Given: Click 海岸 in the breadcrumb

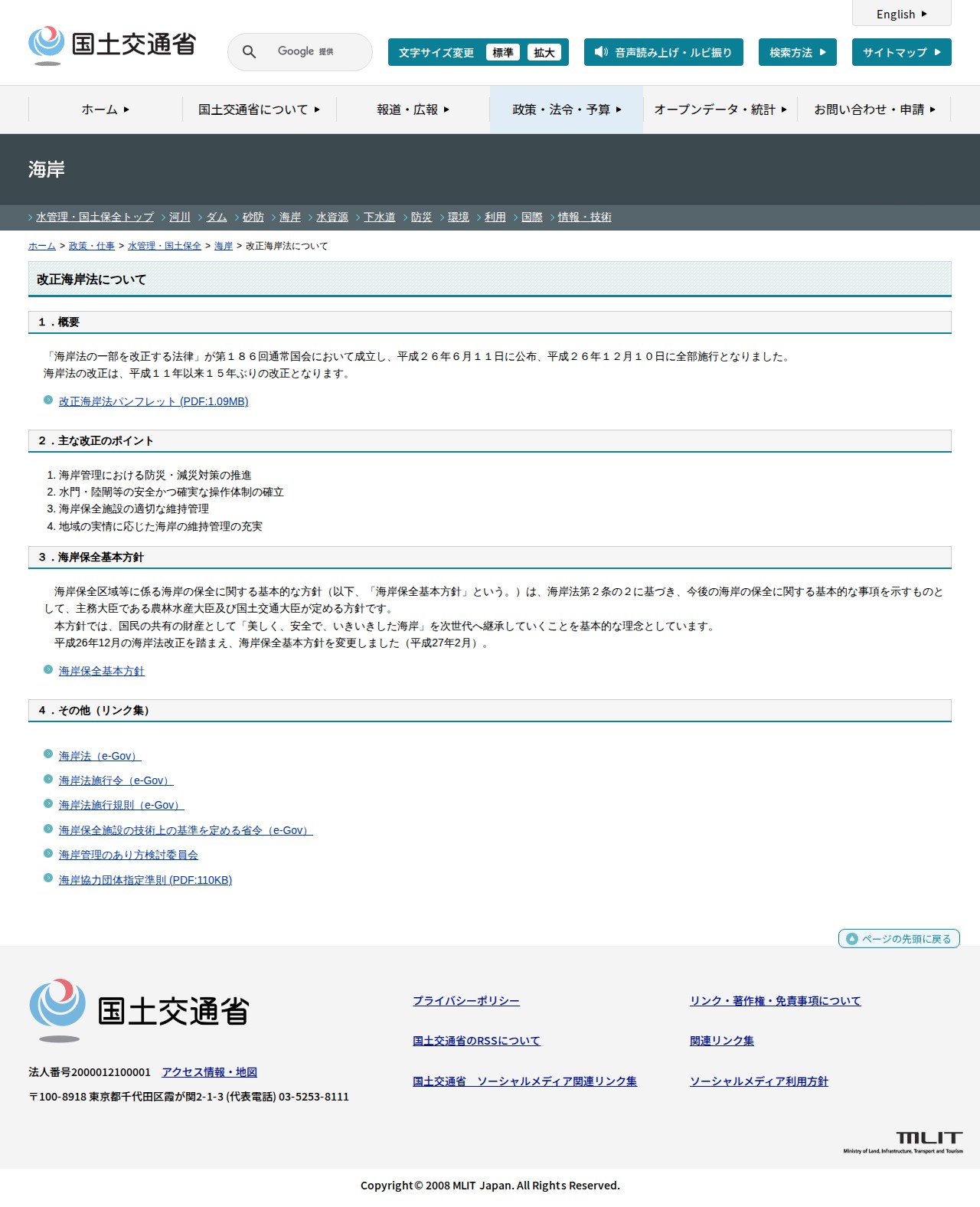Looking at the screenshot, I should coord(224,246).
